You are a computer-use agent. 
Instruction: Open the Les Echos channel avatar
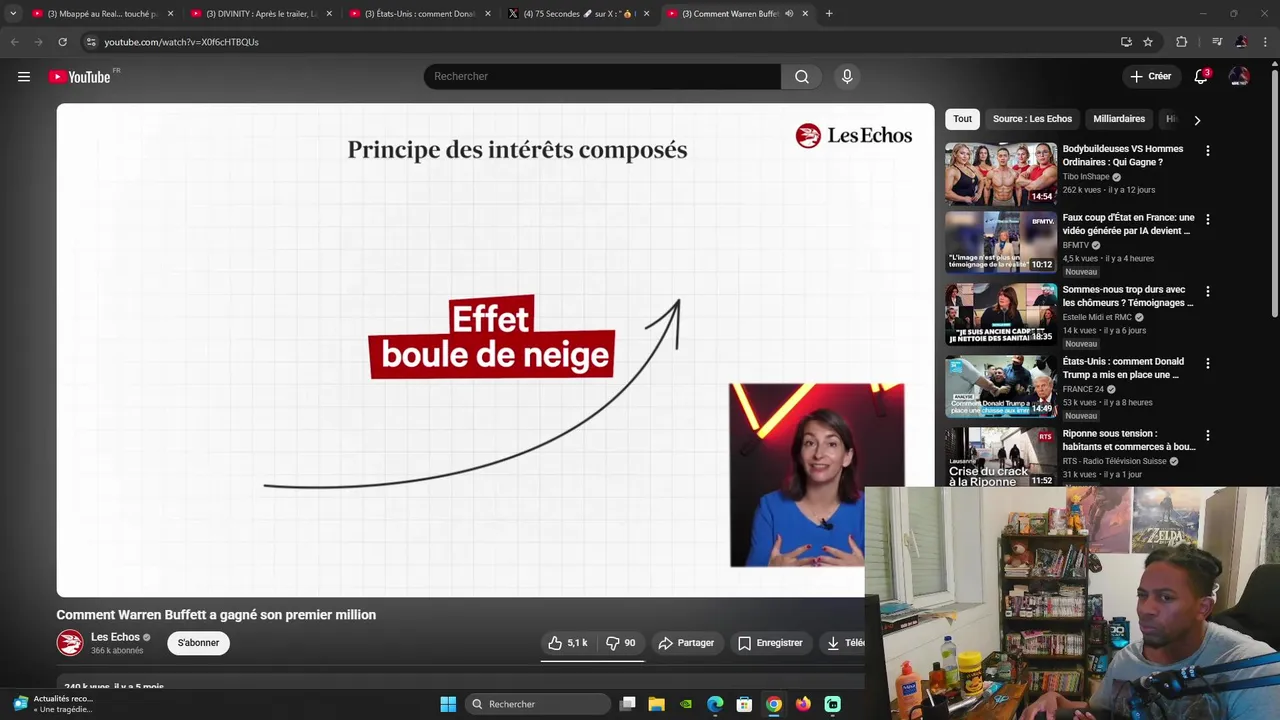[70, 643]
